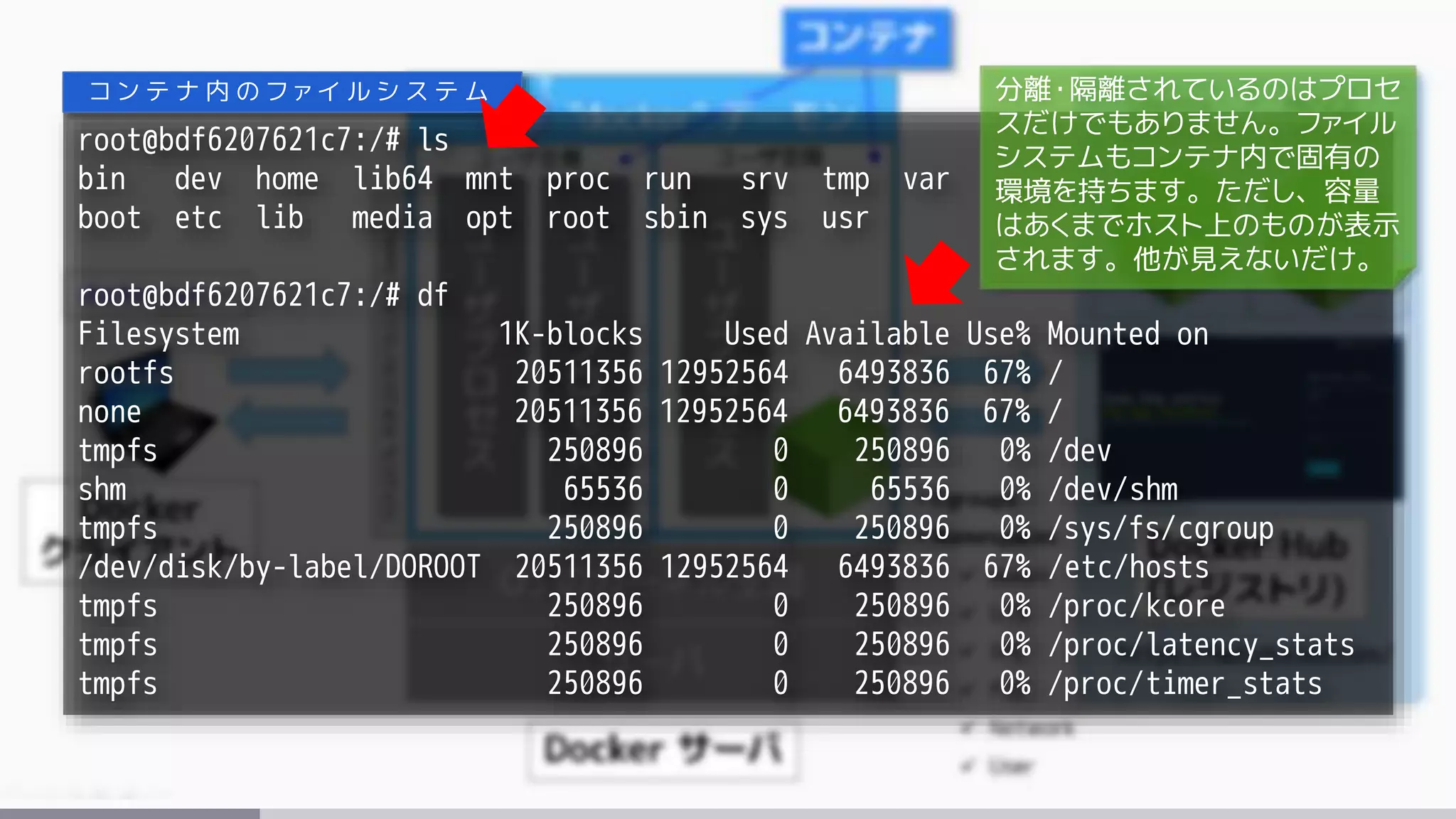The height and width of the screenshot is (819, 1456).
Task: Select the blue title label コンテナ内のファイルシステム
Action: pyautogui.click(x=291, y=92)
